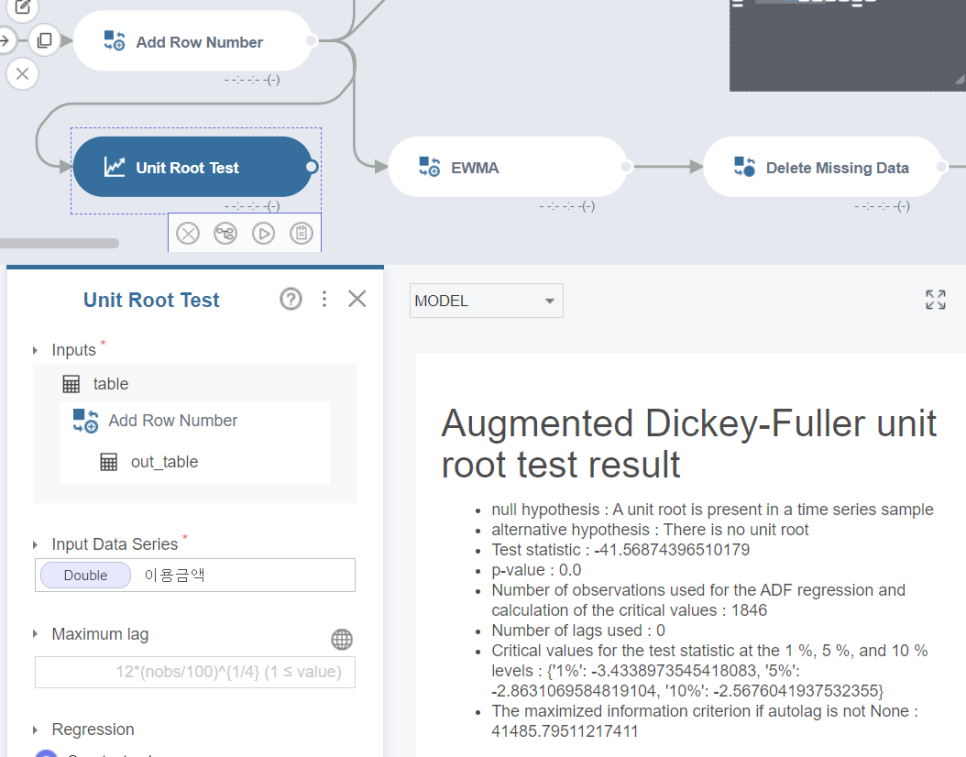Open the three-dot more menu in panel header
Screen dimensions: 966x757
[324, 299]
